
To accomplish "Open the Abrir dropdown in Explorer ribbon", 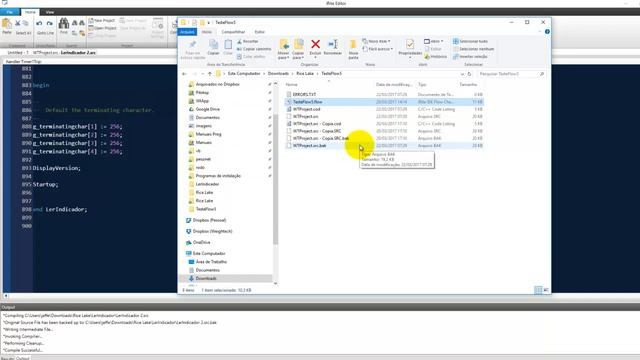I will 433,41.
